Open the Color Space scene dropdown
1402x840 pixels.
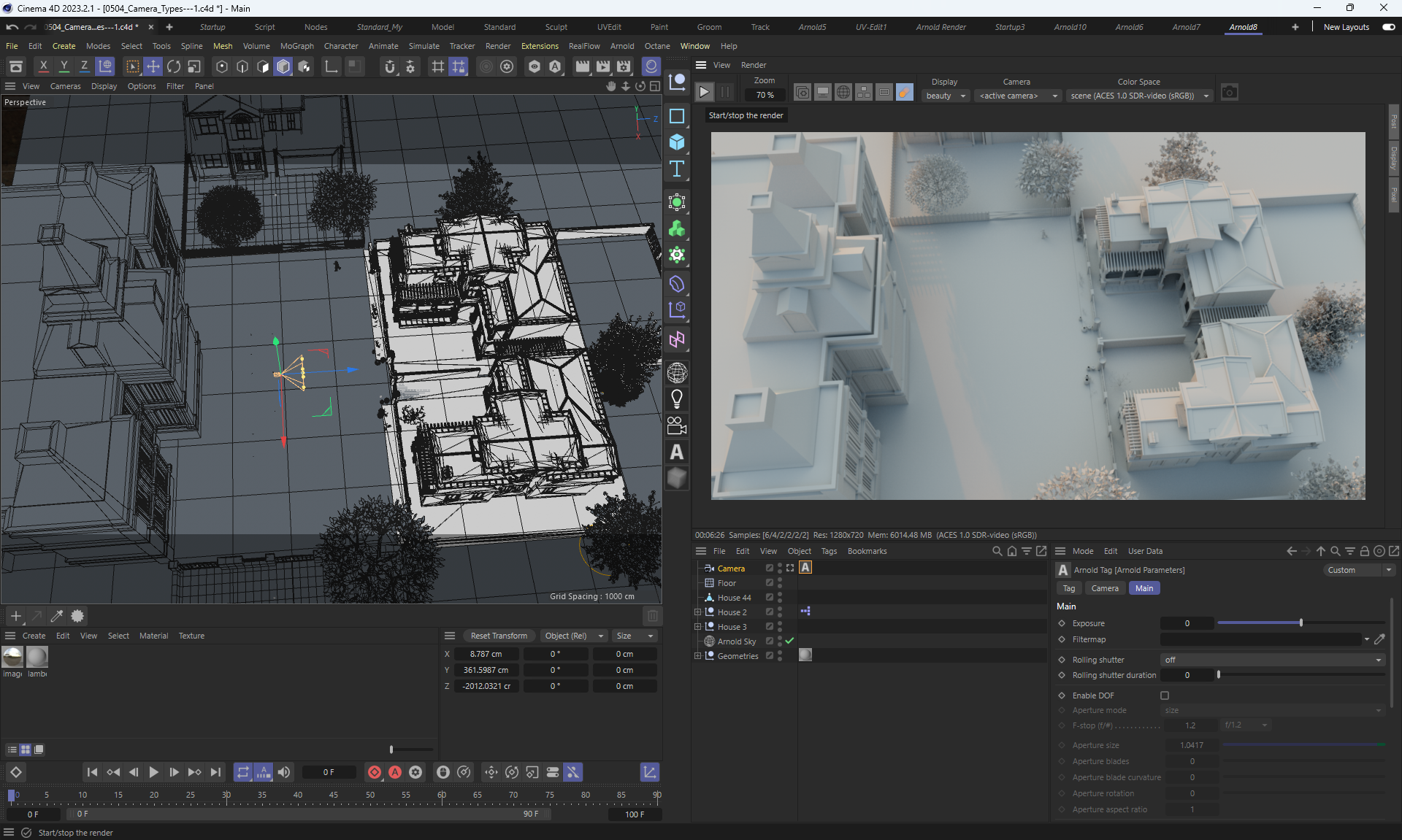click(x=1139, y=96)
